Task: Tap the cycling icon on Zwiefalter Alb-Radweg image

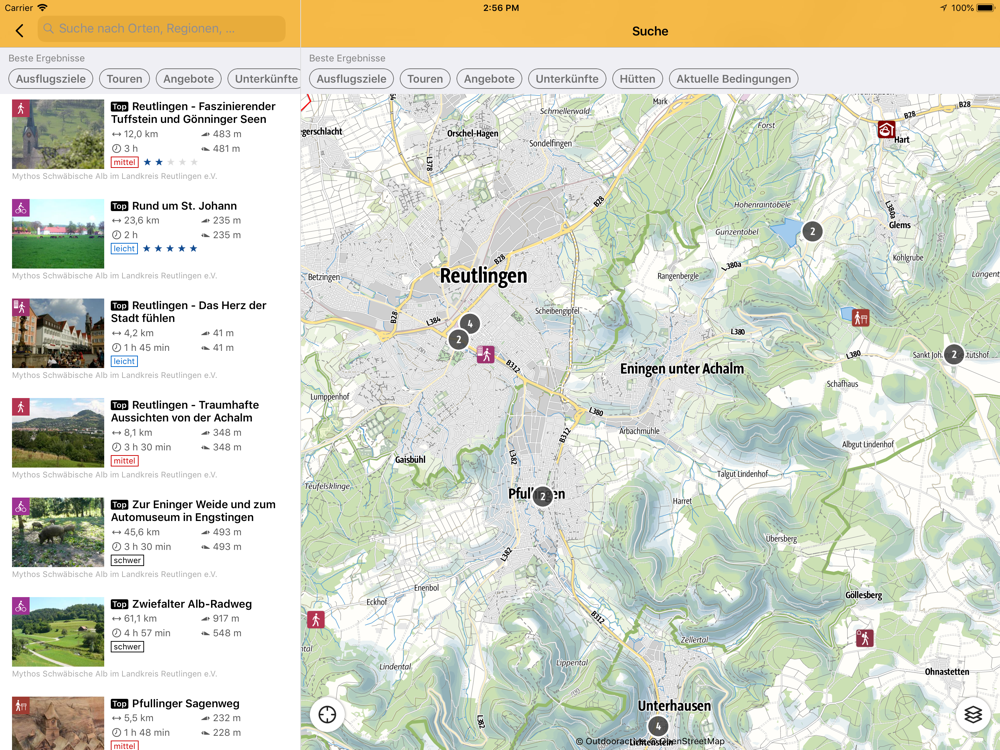Action: (x=21, y=606)
